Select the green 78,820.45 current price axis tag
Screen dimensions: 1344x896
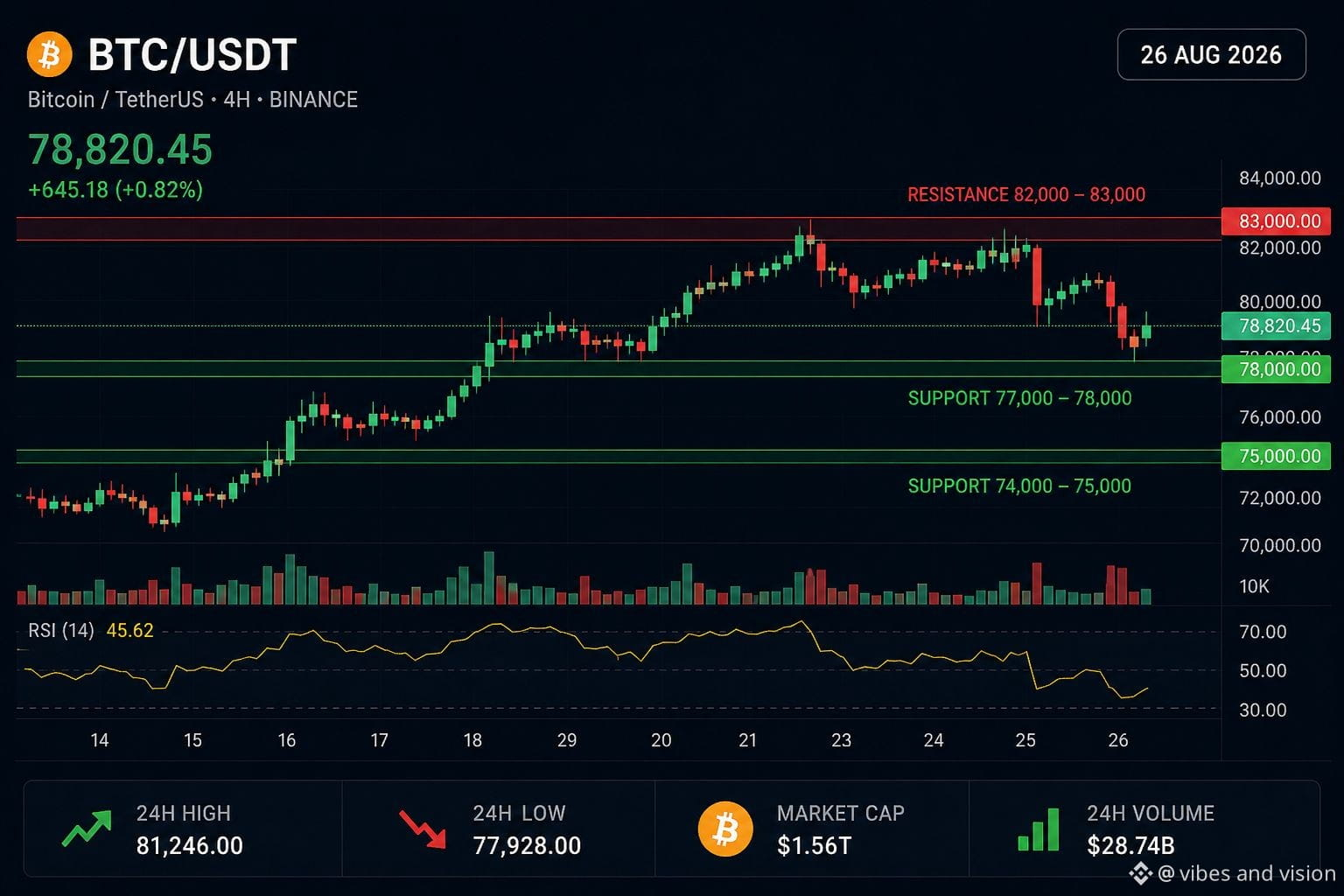1276,326
